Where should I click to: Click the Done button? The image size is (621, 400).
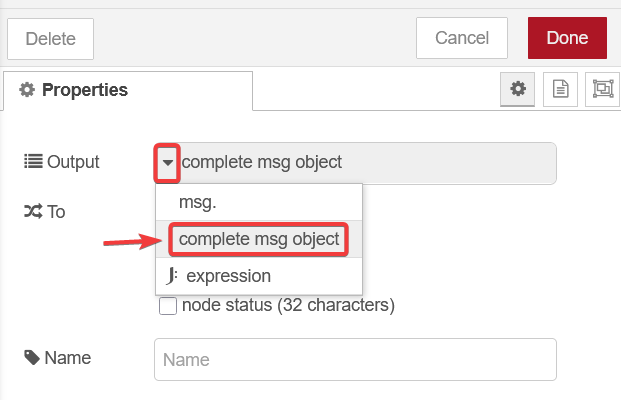(x=567, y=38)
